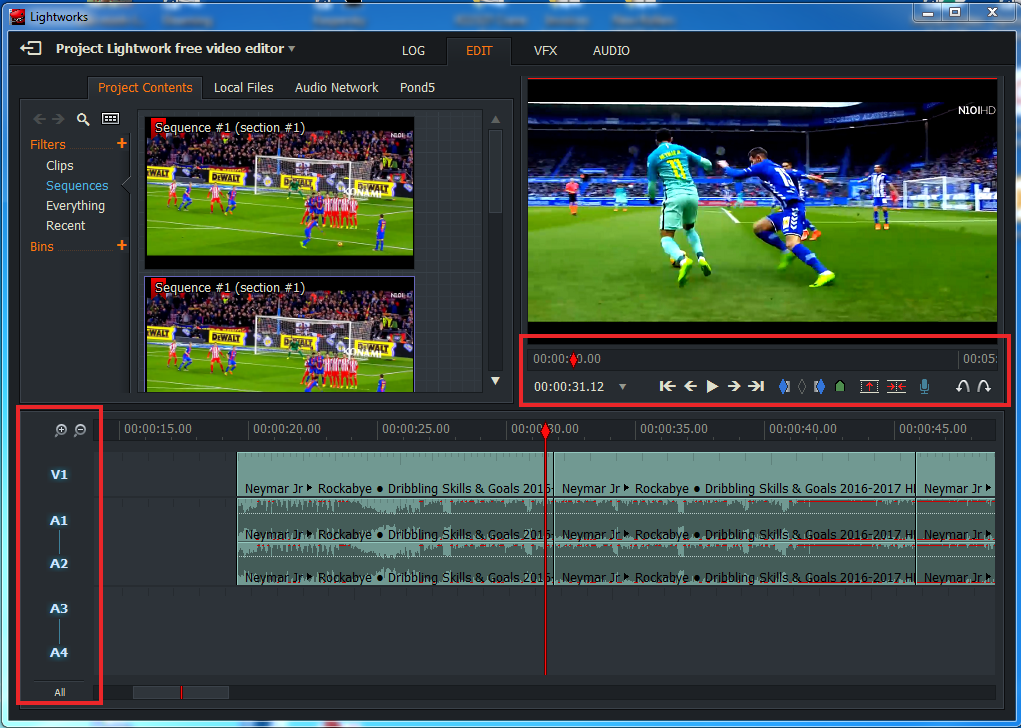
Task: Toggle the A3 track selection
Action: tap(59, 608)
